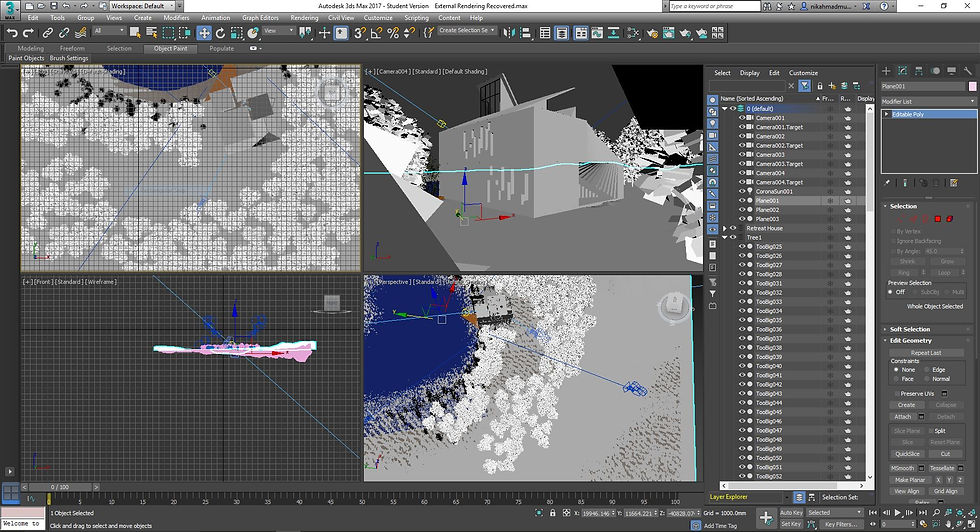Switch to Motion command panel
Screen dimensions: 980x532
click(935, 71)
